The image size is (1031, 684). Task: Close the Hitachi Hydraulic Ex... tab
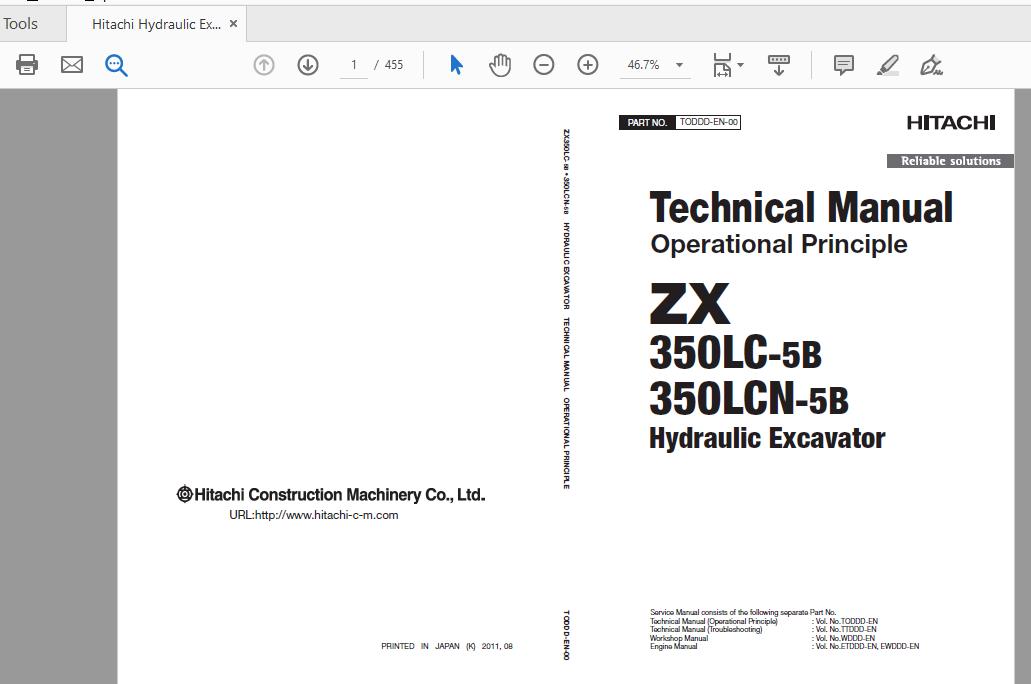[233, 24]
